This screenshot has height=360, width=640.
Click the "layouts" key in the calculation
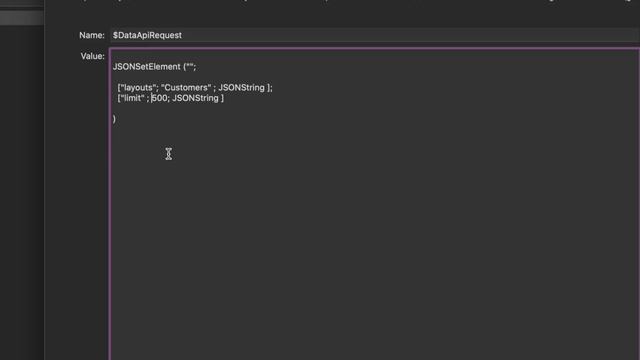point(139,87)
